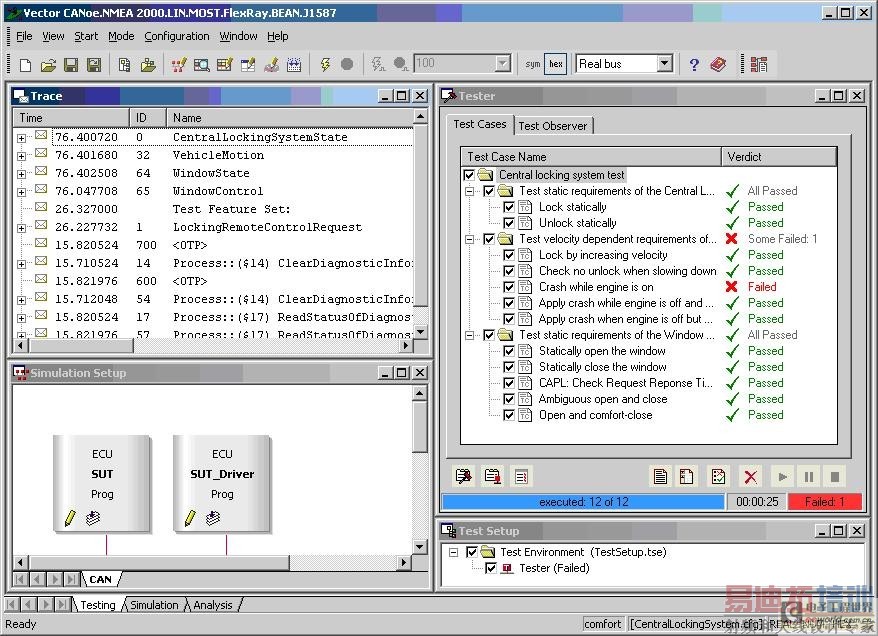Click the SUT ECU node block
Screen dimensions: 878x636
(x=102, y=483)
